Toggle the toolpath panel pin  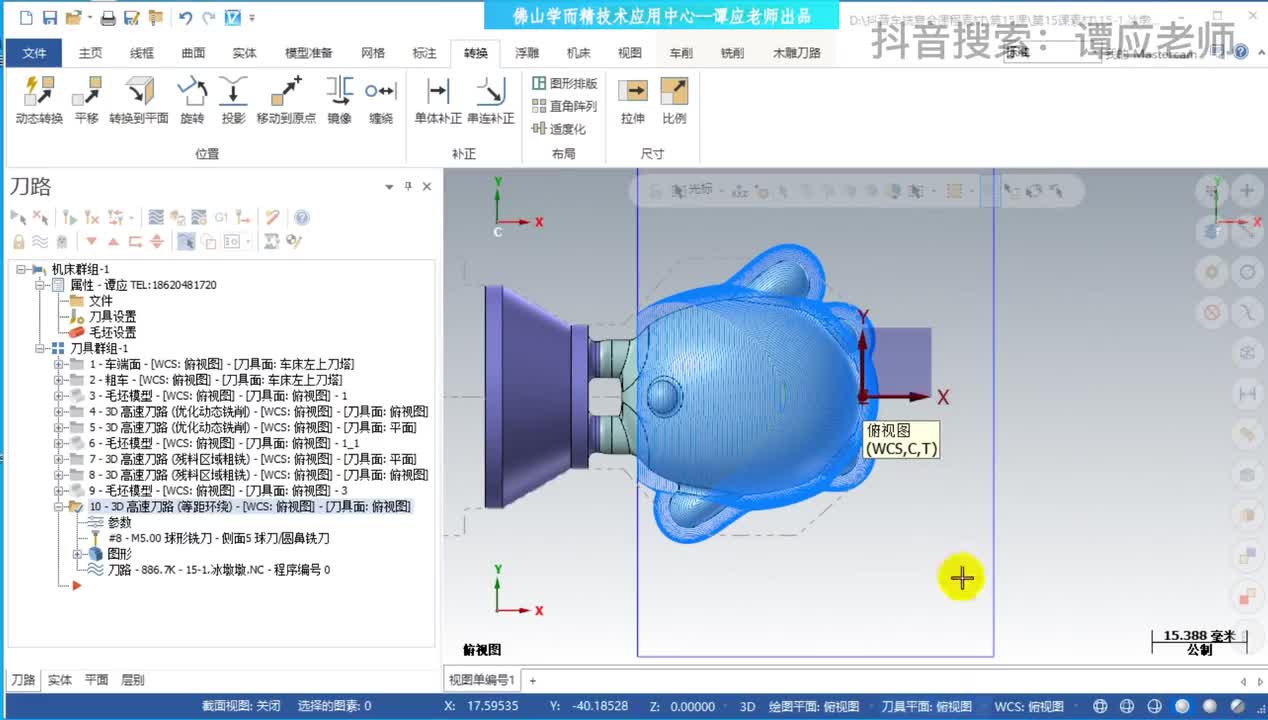point(408,187)
